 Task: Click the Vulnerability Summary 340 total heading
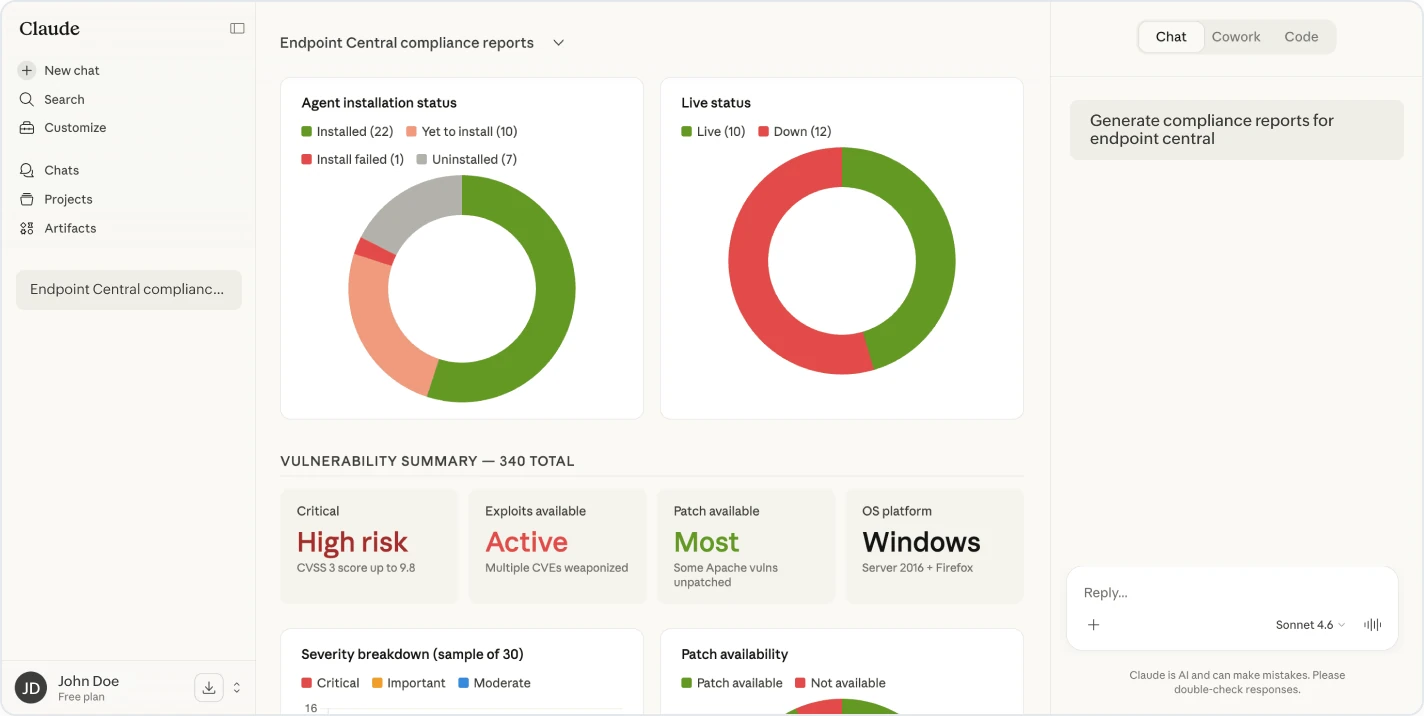tap(427, 461)
